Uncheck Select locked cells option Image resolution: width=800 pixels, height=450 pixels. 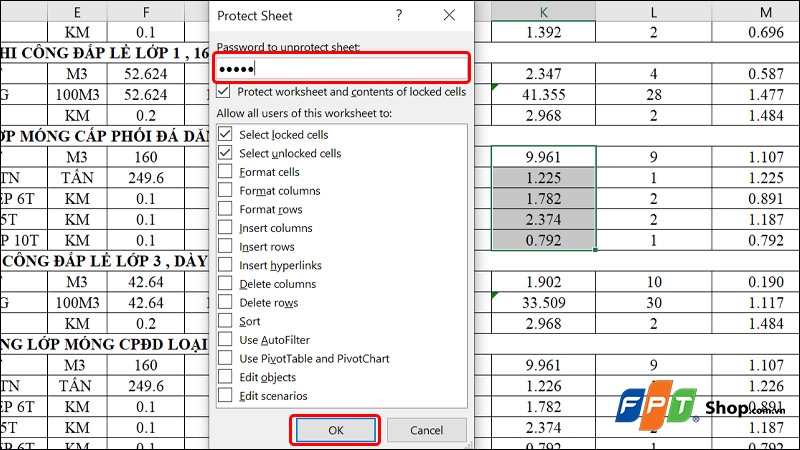pos(225,134)
